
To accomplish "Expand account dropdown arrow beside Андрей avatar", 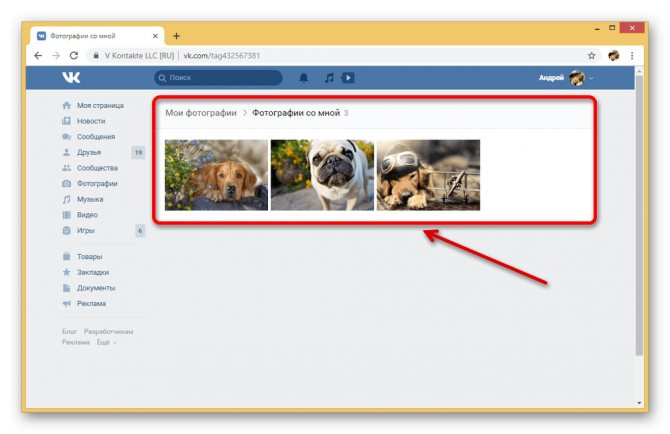I will 591,78.
